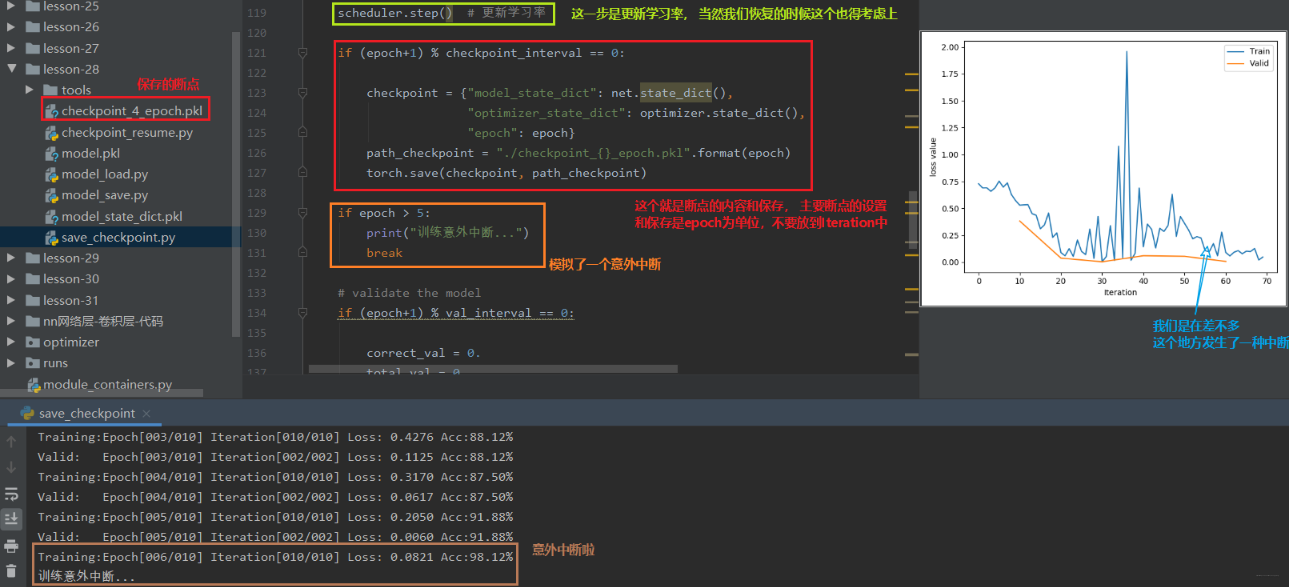Open model_save.py file
The height and width of the screenshot is (587, 1289).
[104, 195]
